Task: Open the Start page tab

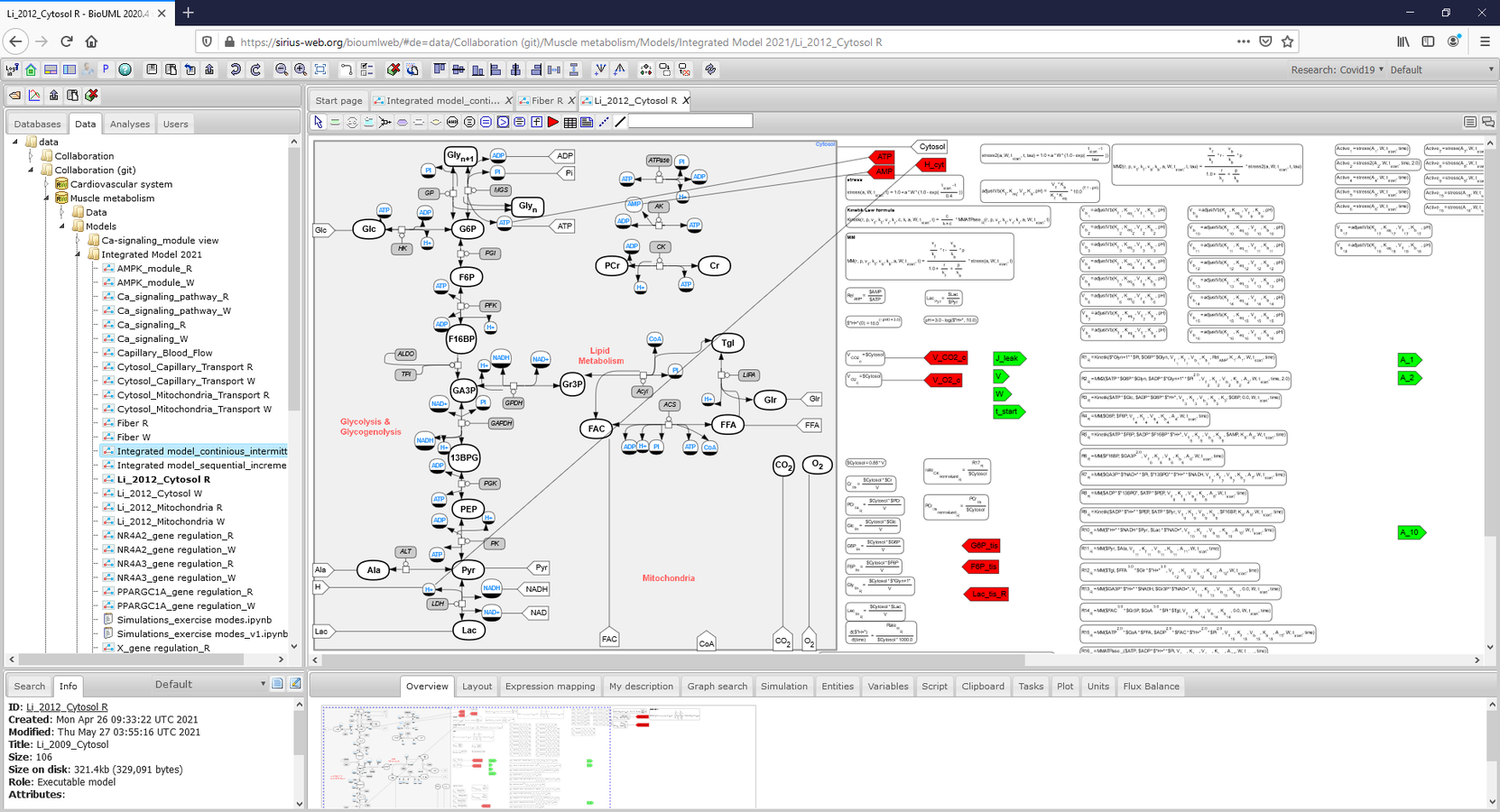Action: coord(338,101)
